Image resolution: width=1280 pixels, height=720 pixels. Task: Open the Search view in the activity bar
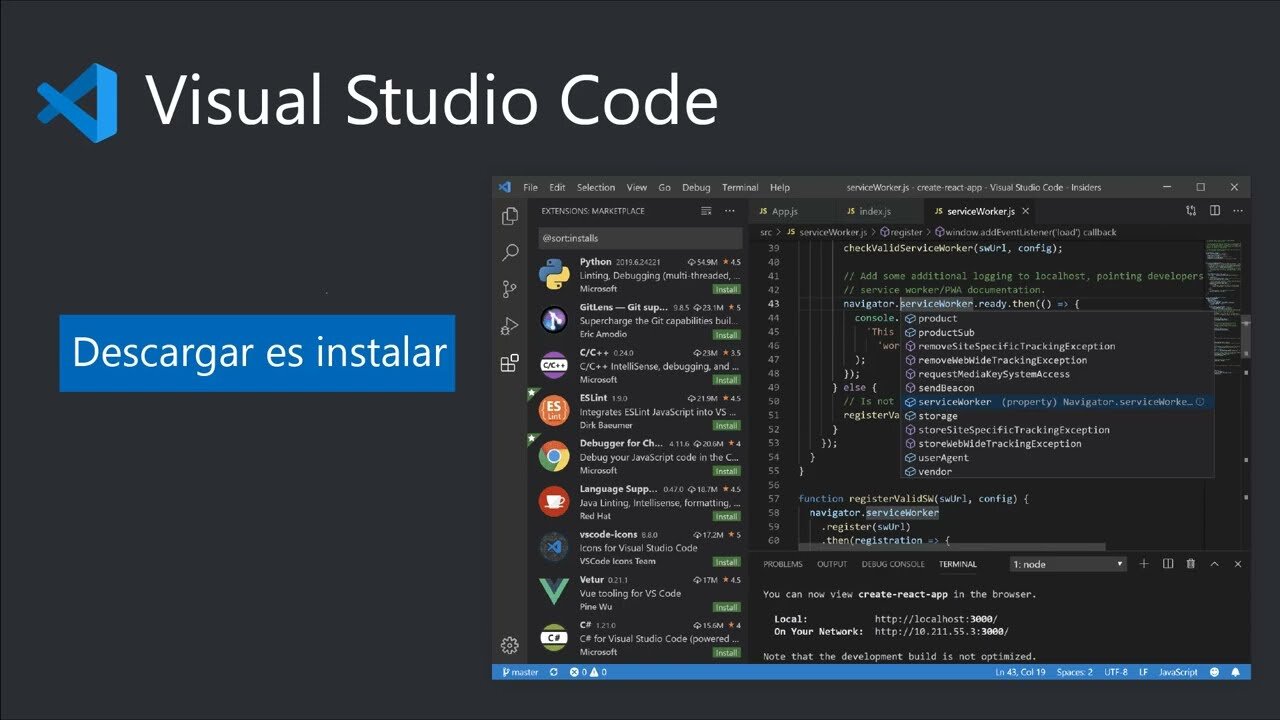coord(510,252)
